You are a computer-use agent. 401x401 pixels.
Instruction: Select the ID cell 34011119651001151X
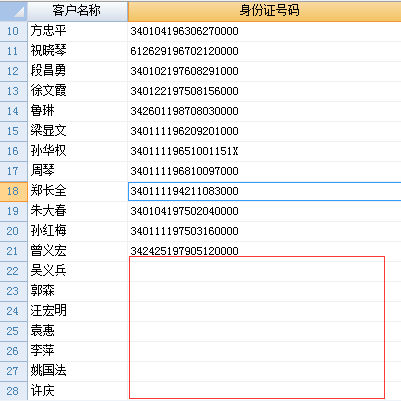pyautogui.click(x=265, y=151)
